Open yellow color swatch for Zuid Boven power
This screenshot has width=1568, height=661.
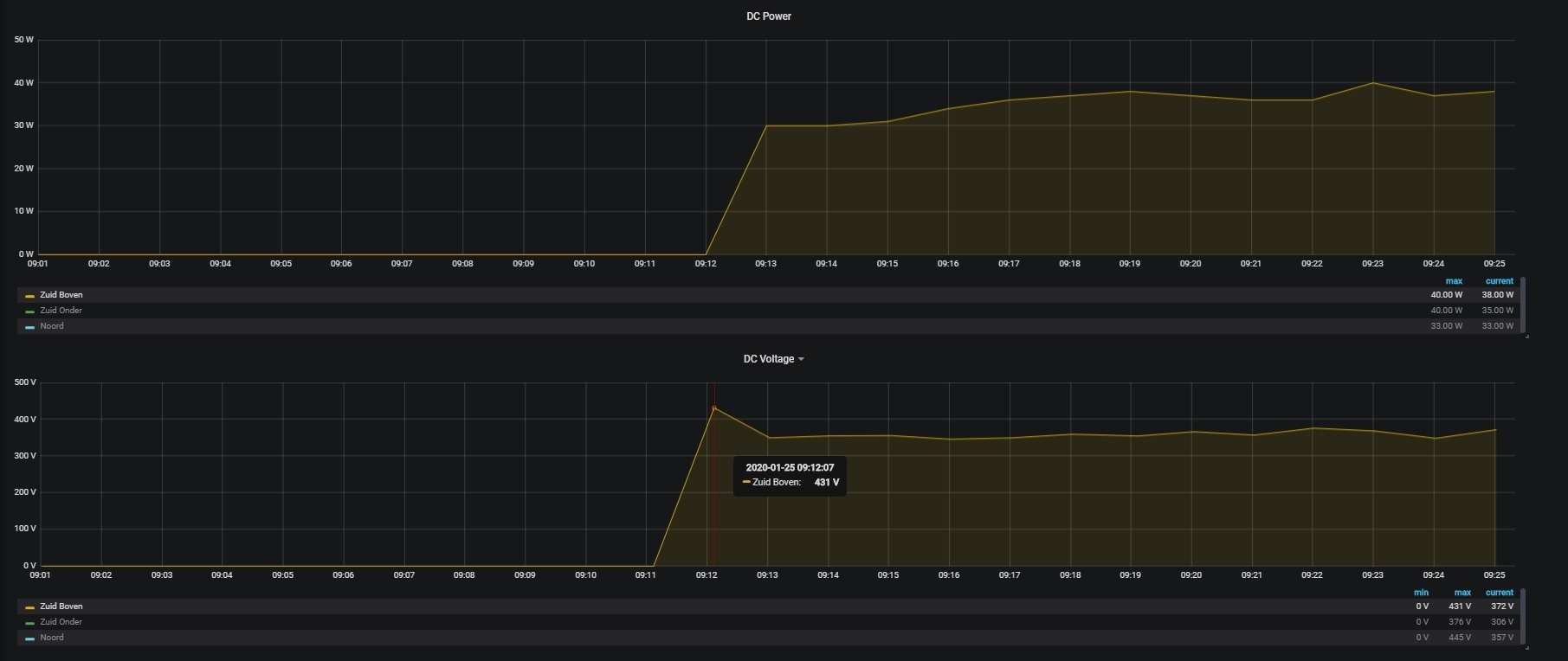point(30,296)
